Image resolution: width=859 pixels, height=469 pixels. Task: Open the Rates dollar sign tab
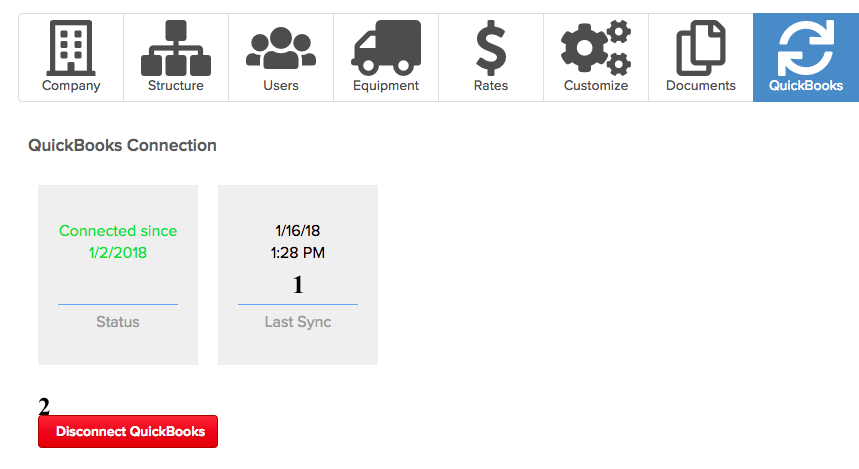tap(491, 58)
